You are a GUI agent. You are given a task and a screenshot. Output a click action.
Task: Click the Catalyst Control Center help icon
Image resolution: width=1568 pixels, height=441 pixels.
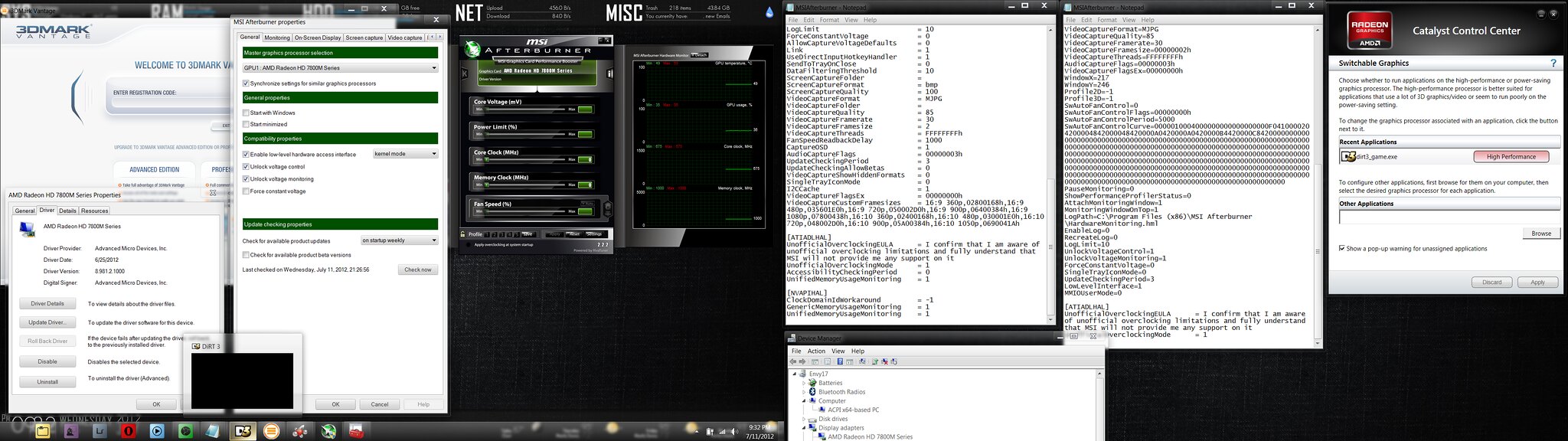pyautogui.click(x=1553, y=63)
